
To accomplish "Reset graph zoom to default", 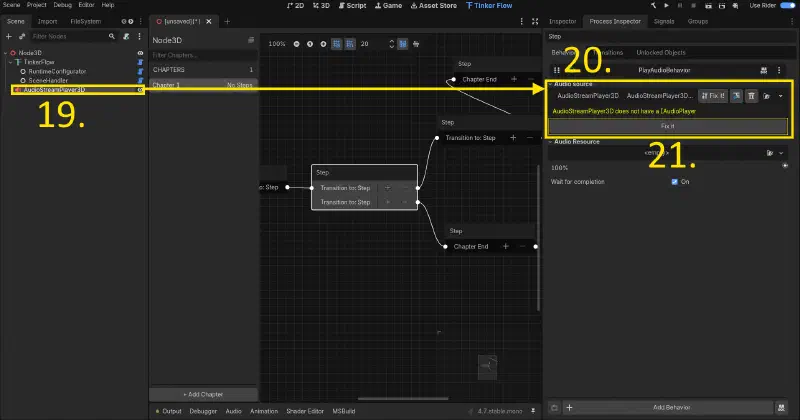I will tap(310, 44).
